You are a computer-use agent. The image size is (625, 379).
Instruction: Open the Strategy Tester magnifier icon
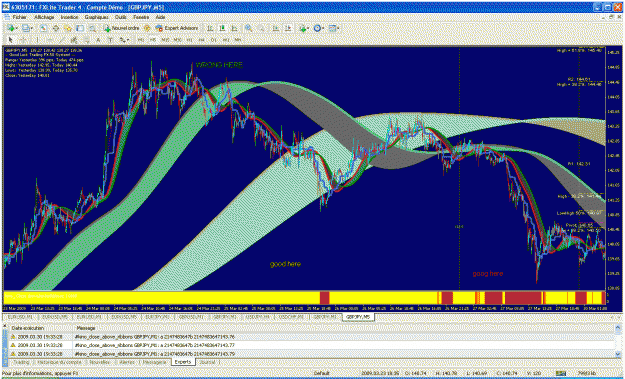(92, 28)
